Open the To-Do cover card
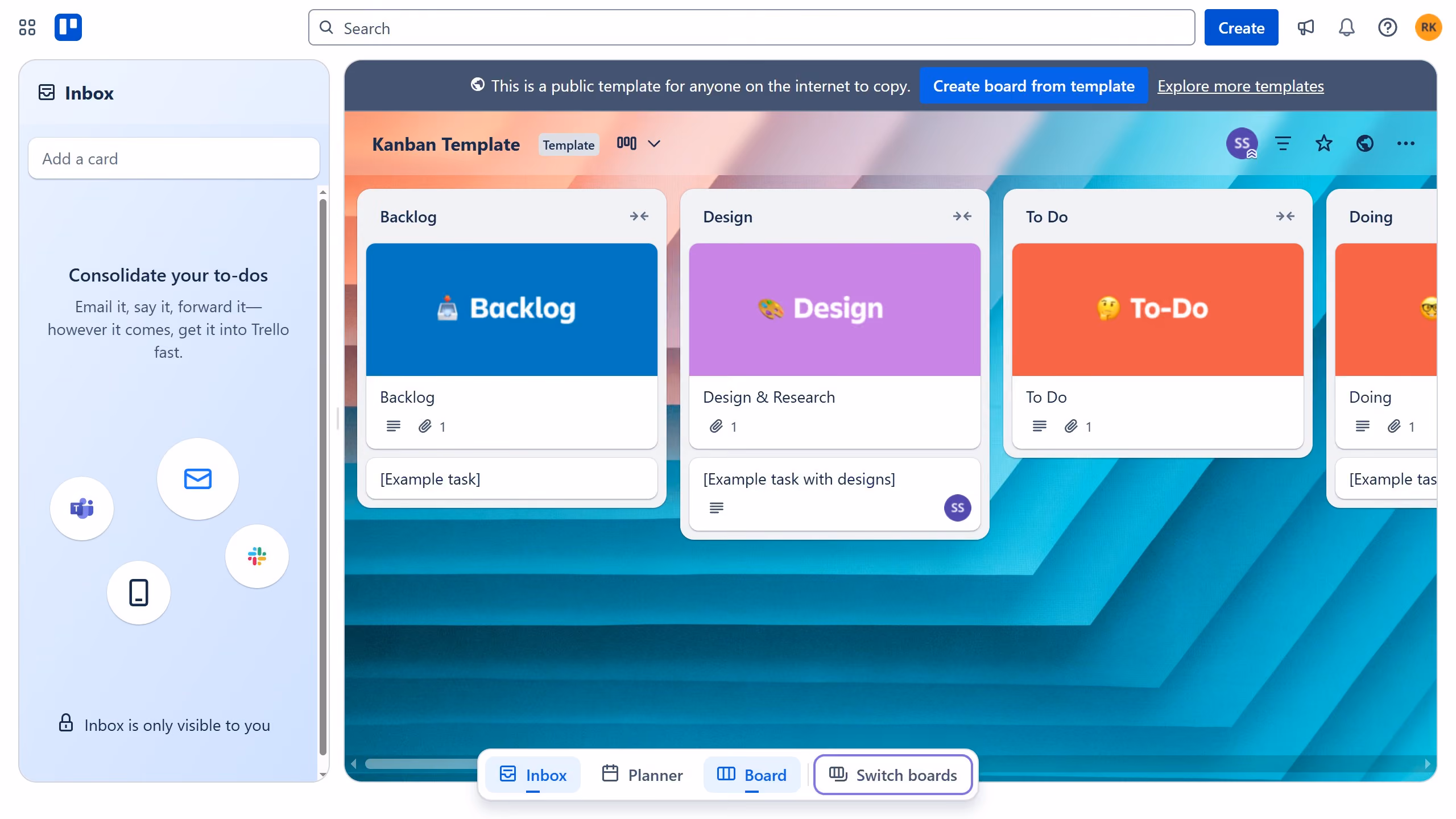The image size is (1456, 819). pos(1158,346)
